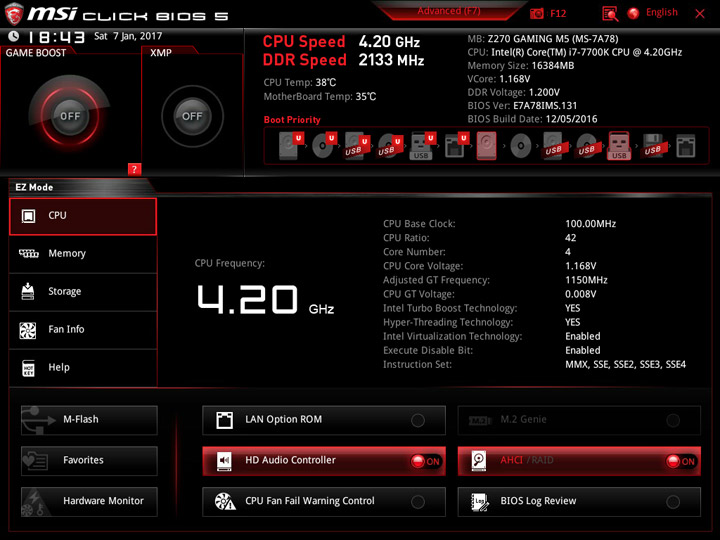Select the CPU section in EZ Mode
Image resolution: width=720 pixels, height=540 pixels.
coord(83,216)
